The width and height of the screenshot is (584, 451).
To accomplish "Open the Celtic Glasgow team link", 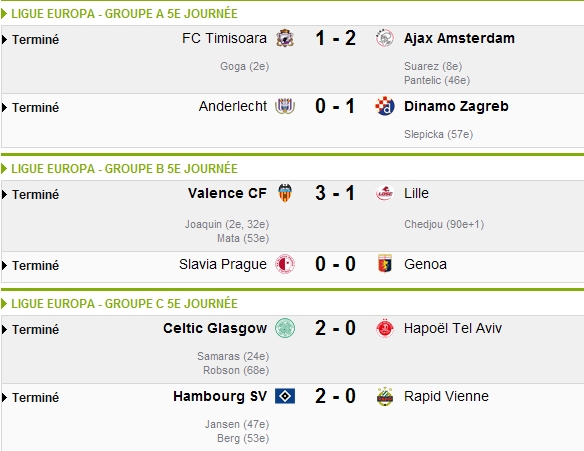I will [215, 328].
